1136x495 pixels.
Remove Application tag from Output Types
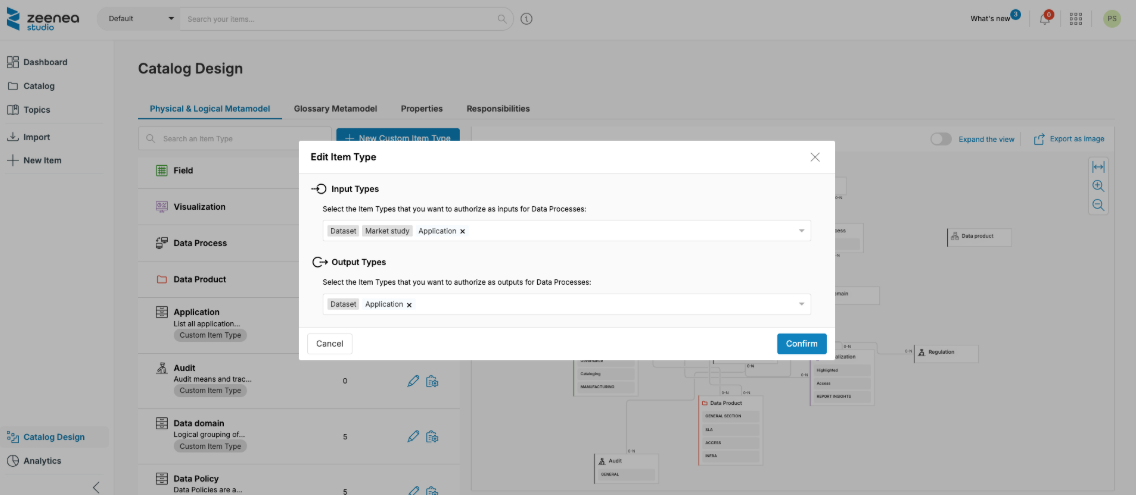[x=409, y=304]
